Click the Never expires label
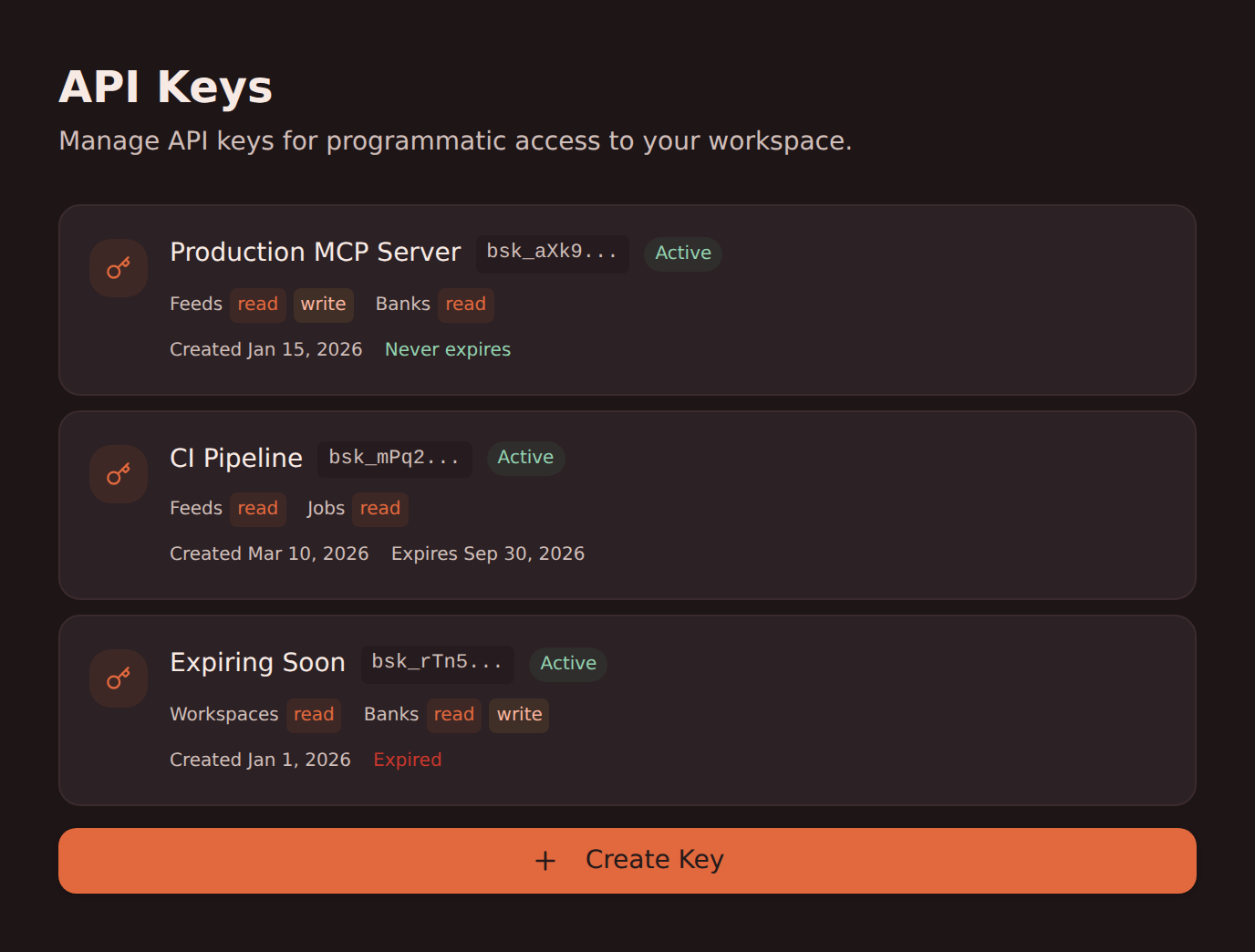 click(448, 350)
